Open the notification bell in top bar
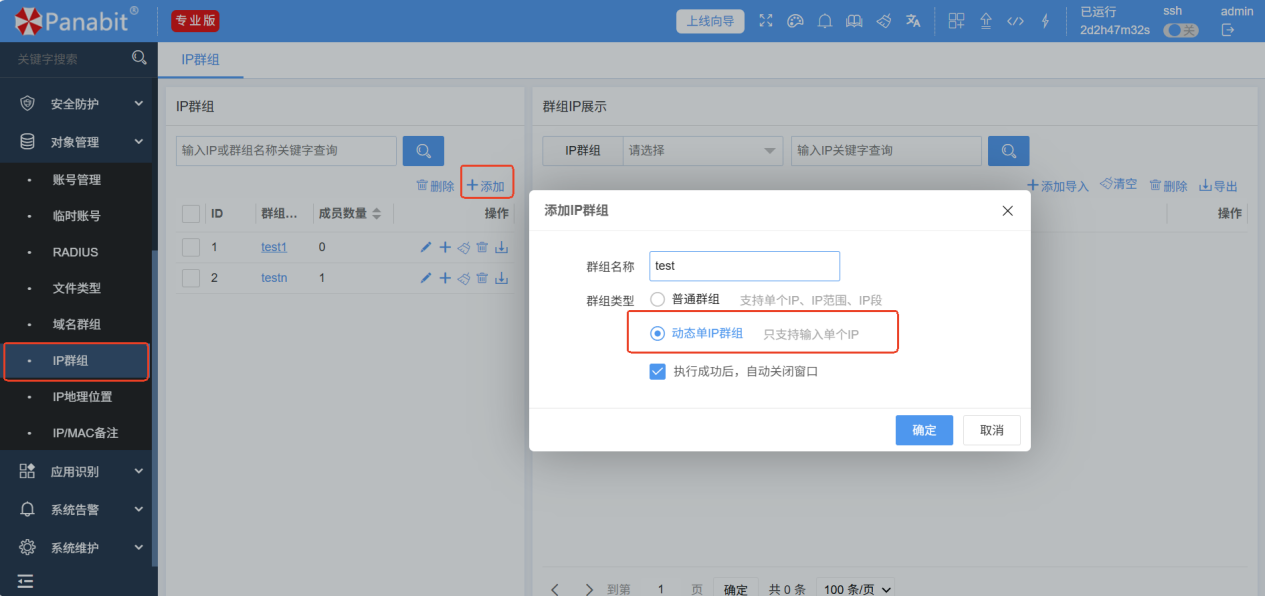This screenshot has width=1265, height=596. [825, 21]
